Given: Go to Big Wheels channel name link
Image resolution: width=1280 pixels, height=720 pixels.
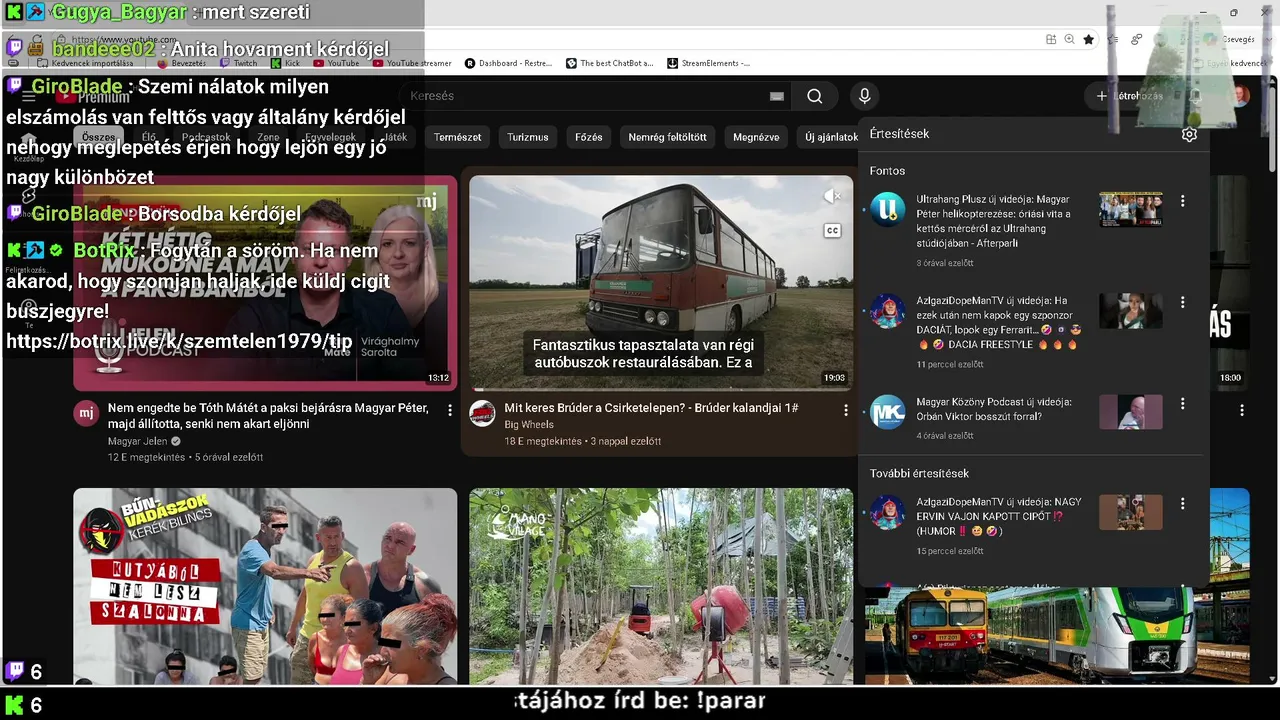Looking at the screenshot, I should 529,424.
